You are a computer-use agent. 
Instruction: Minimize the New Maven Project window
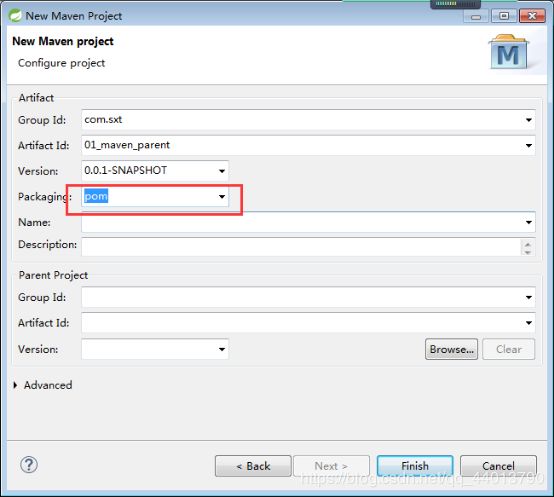(476, 16)
